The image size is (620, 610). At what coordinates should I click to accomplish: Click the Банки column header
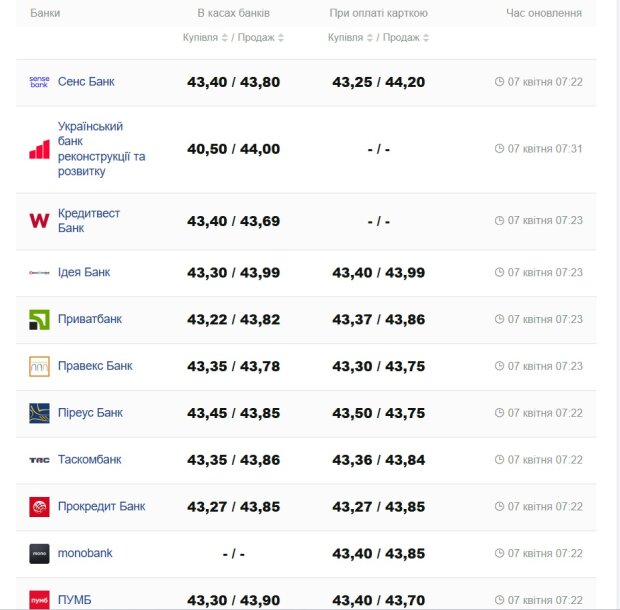(x=45, y=13)
